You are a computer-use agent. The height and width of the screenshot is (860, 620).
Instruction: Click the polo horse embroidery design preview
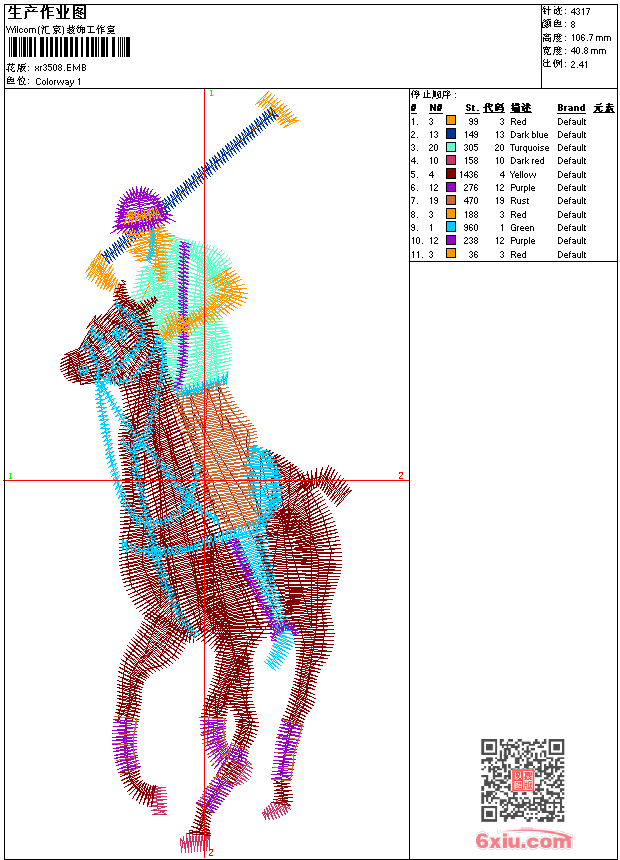tap(207, 472)
